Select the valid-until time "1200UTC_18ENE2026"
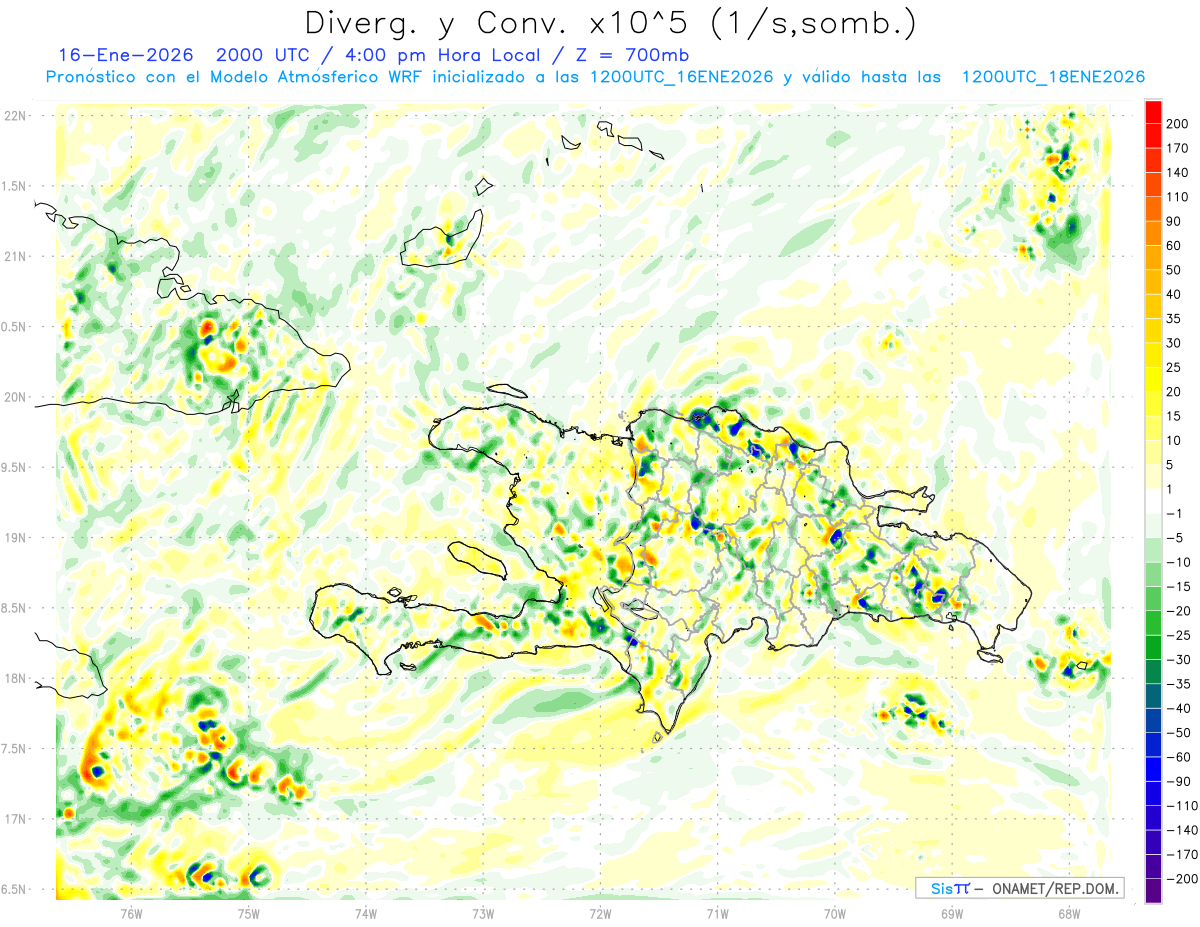The image size is (1200, 927). coord(1053,77)
